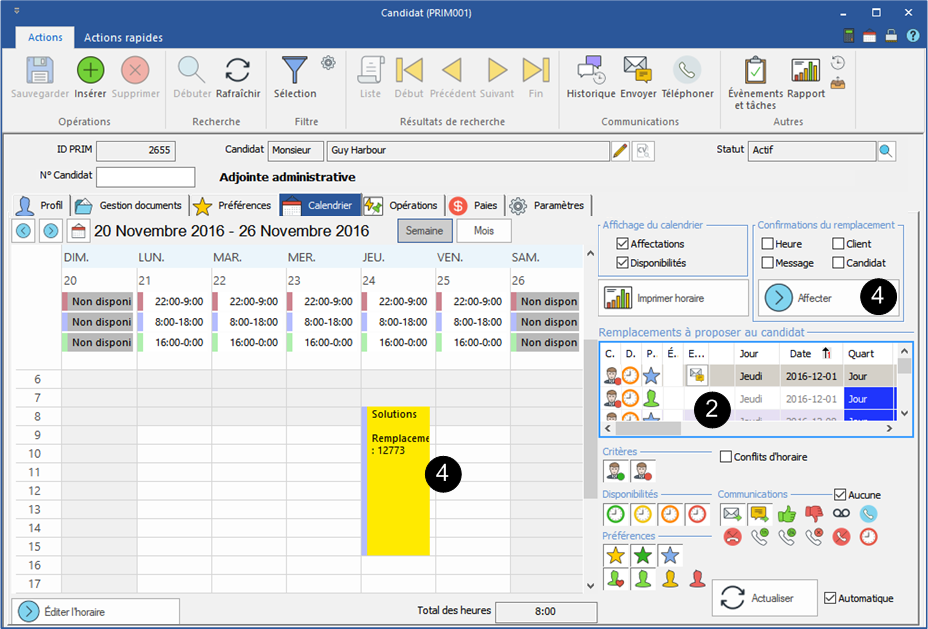
Task: Uncheck the Affectations checkbox
Action: (x=623, y=244)
